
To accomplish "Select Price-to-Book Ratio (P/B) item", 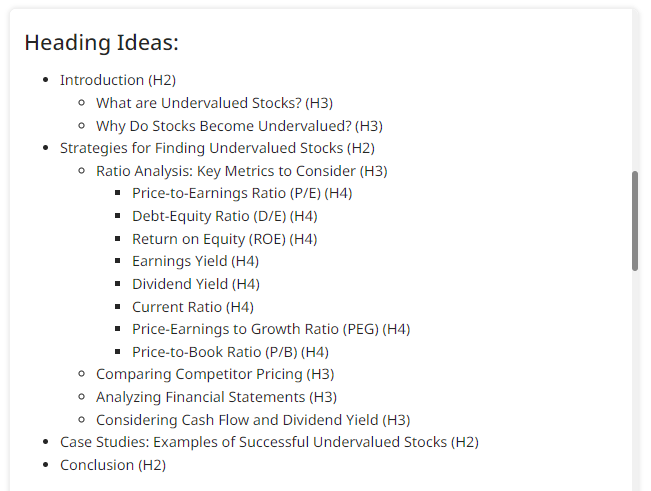I will [x=230, y=352].
